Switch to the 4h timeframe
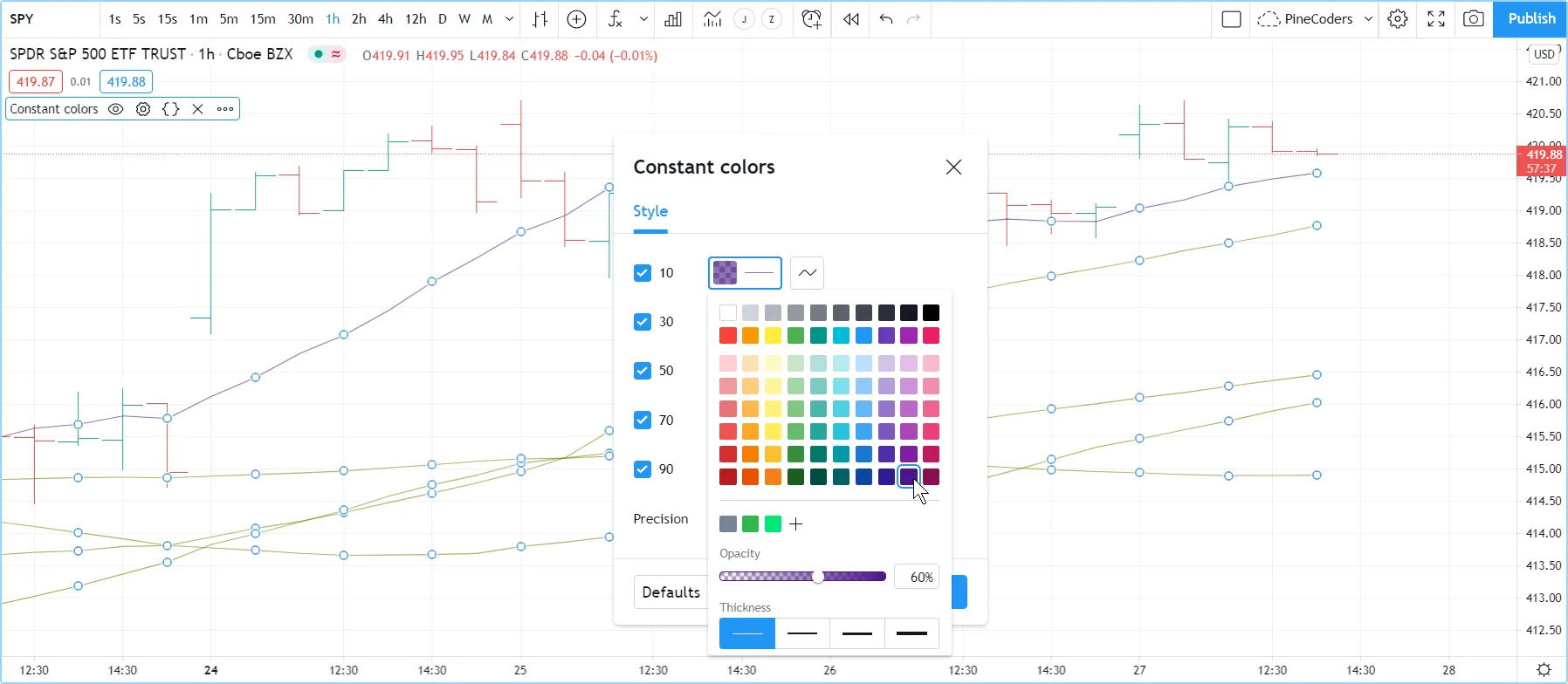Viewport: 1568px width, 684px height. [385, 19]
